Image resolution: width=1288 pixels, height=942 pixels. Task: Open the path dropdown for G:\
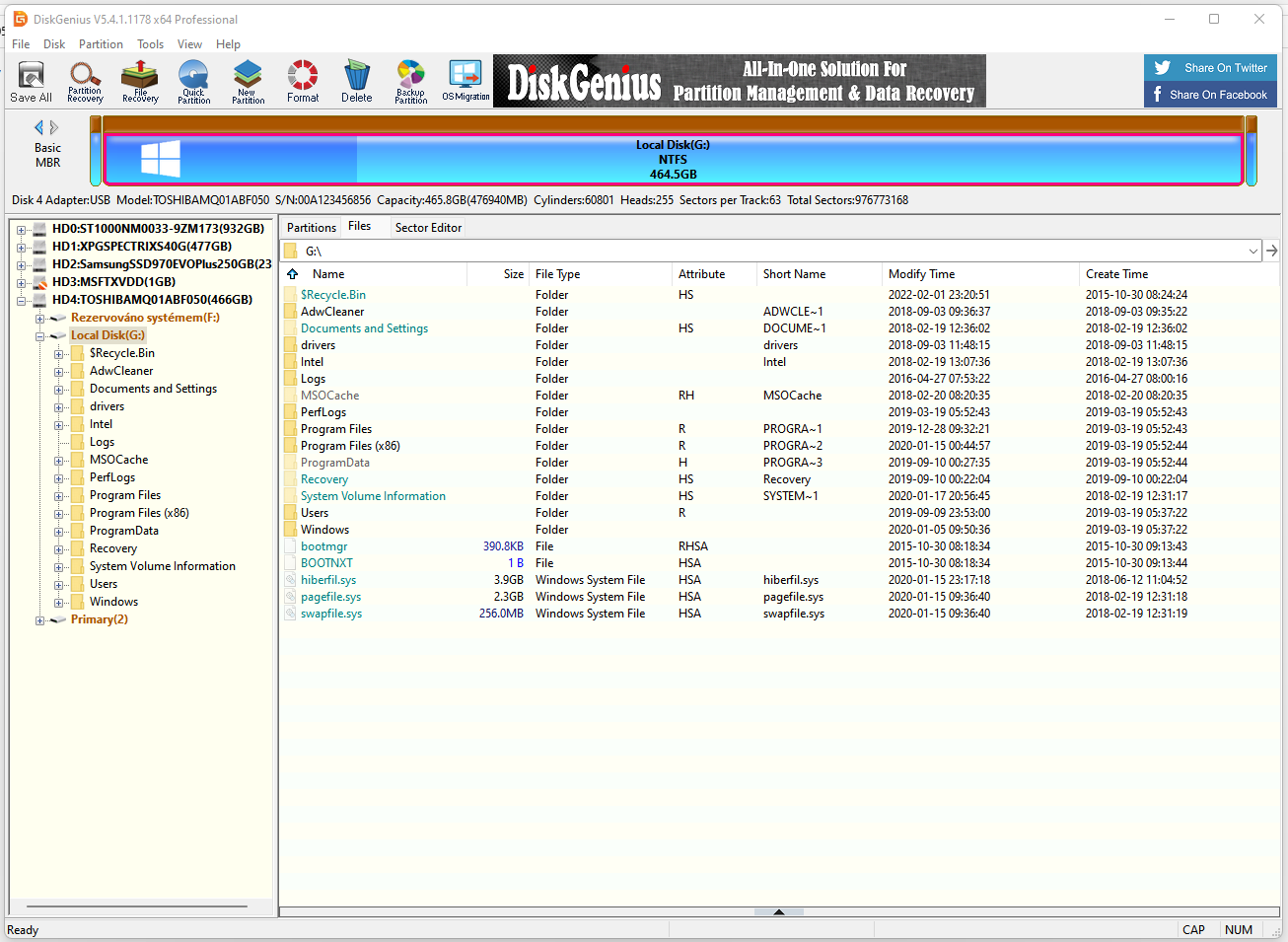[1253, 252]
